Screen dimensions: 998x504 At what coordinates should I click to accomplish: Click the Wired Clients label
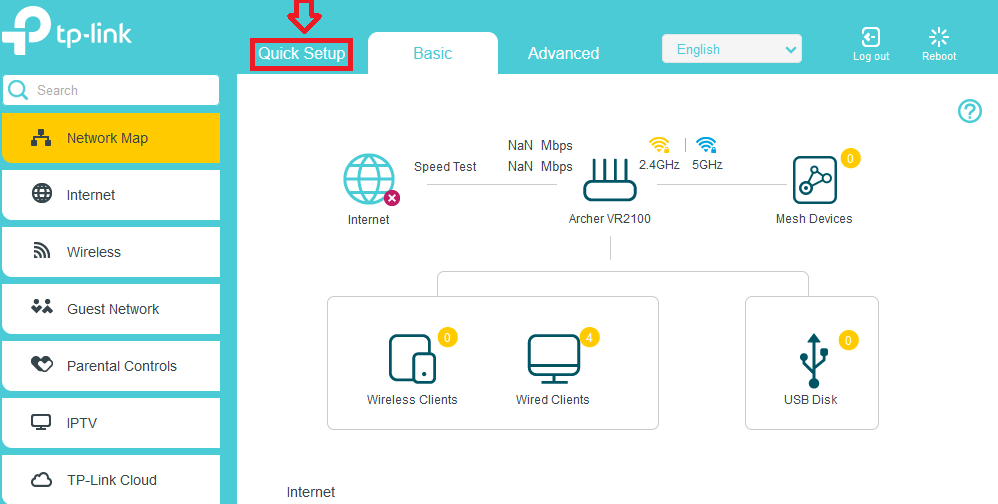(552, 400)
